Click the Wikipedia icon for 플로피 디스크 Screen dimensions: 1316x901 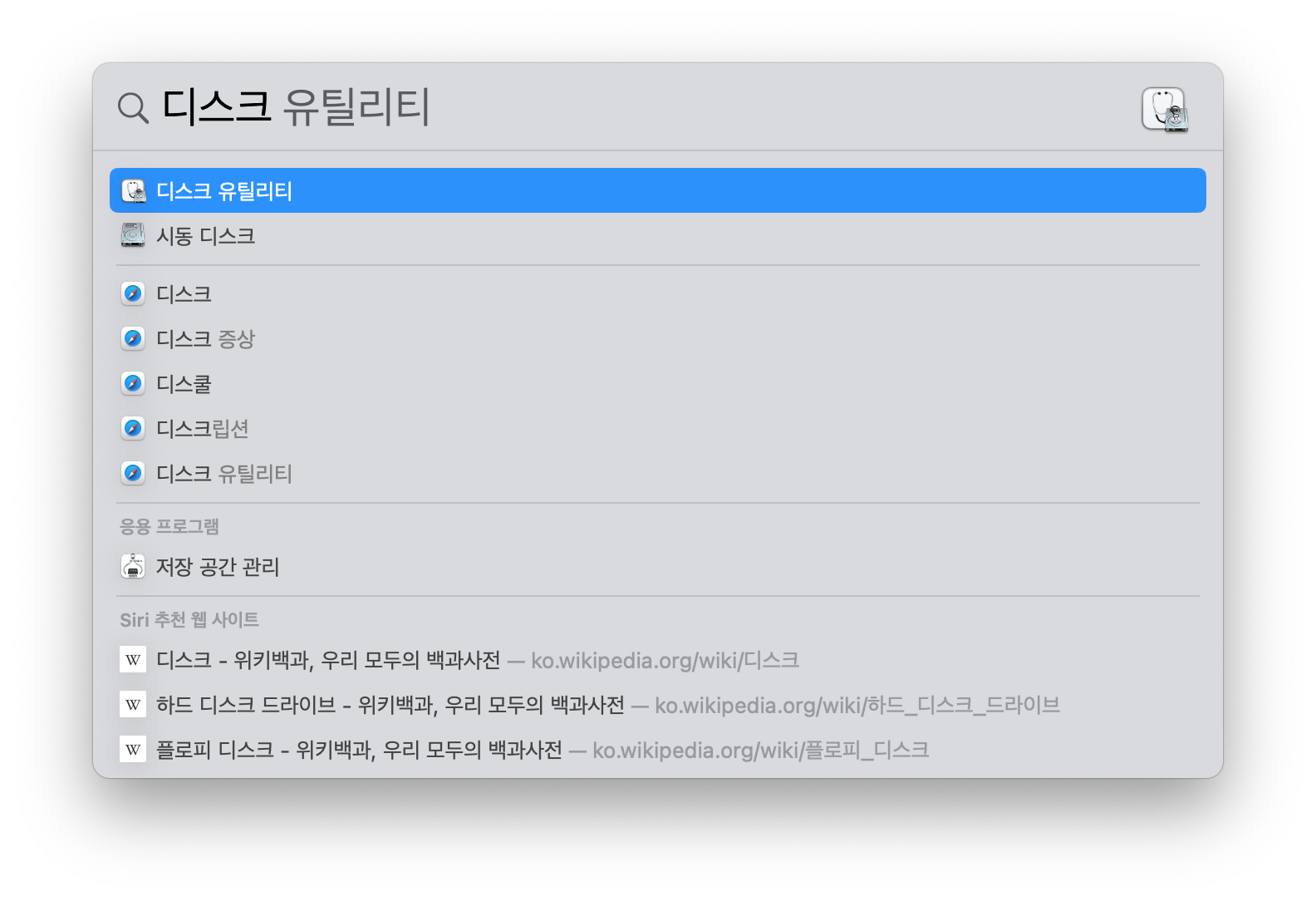[x=133, y=750]
